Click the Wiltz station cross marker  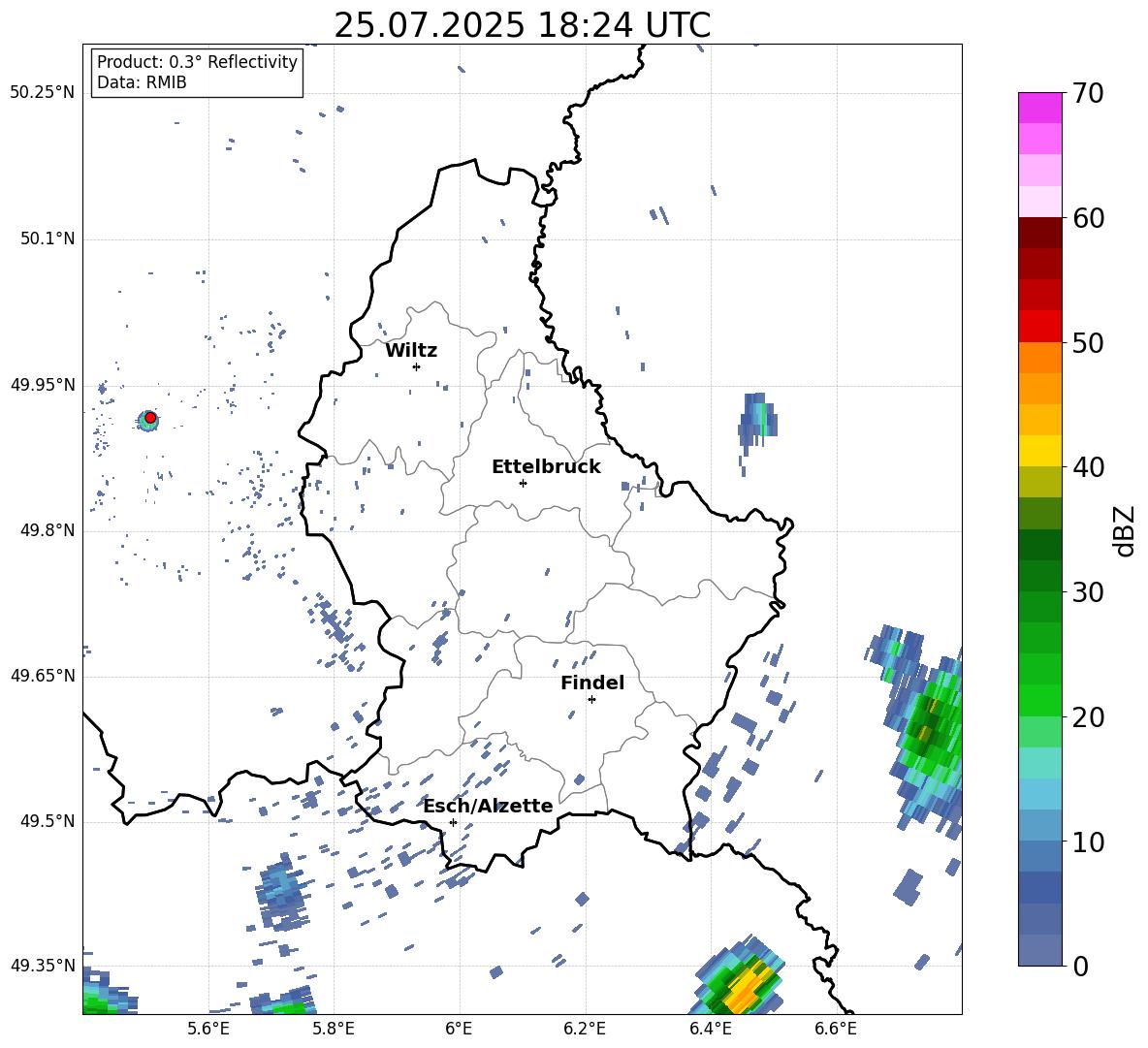(x=416, y=366)
